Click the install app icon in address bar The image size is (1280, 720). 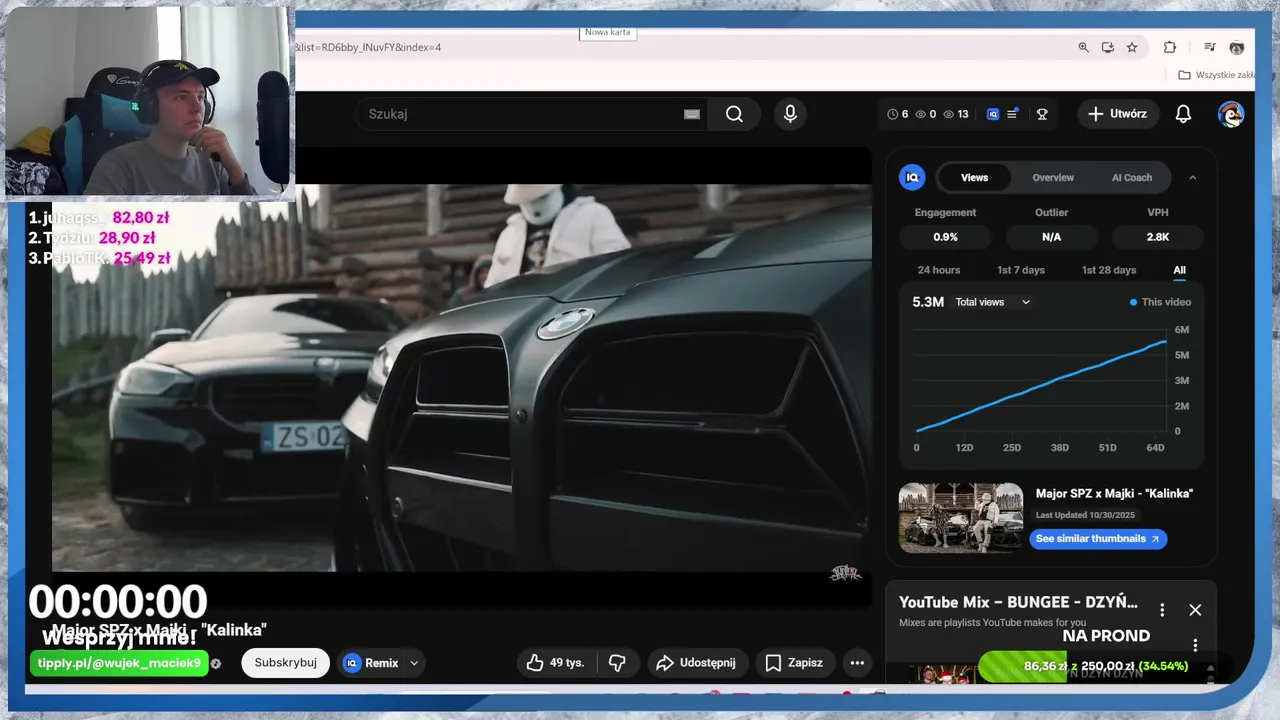tap(1108, 47)
